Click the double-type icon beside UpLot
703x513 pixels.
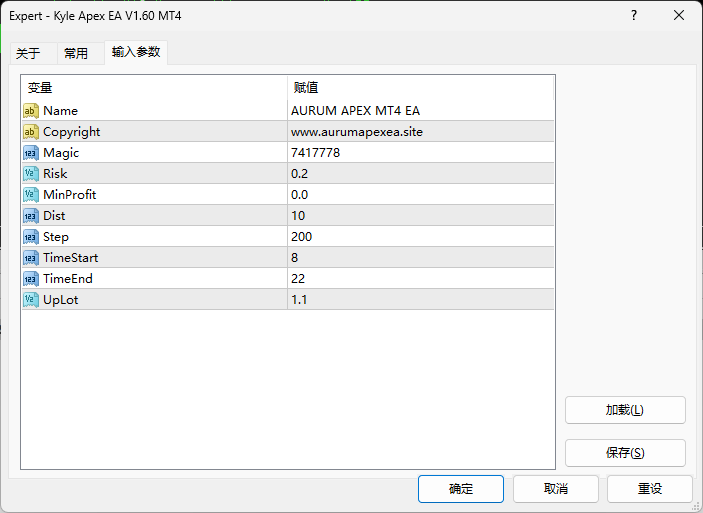(x=31, y=300)
